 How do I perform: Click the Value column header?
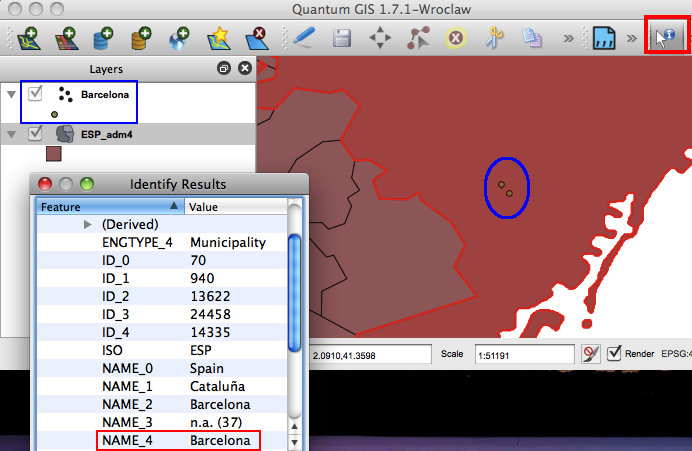[x=236, y=207]
